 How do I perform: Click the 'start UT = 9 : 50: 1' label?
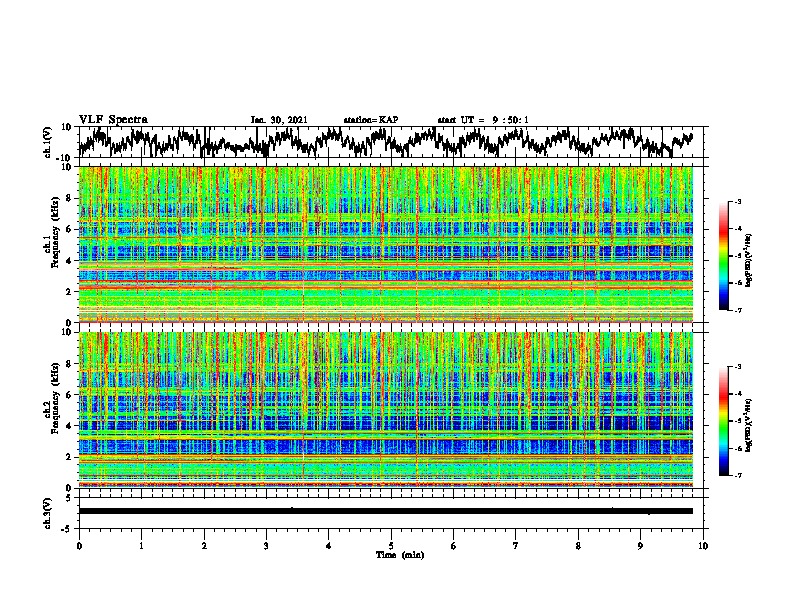(483, 120)
